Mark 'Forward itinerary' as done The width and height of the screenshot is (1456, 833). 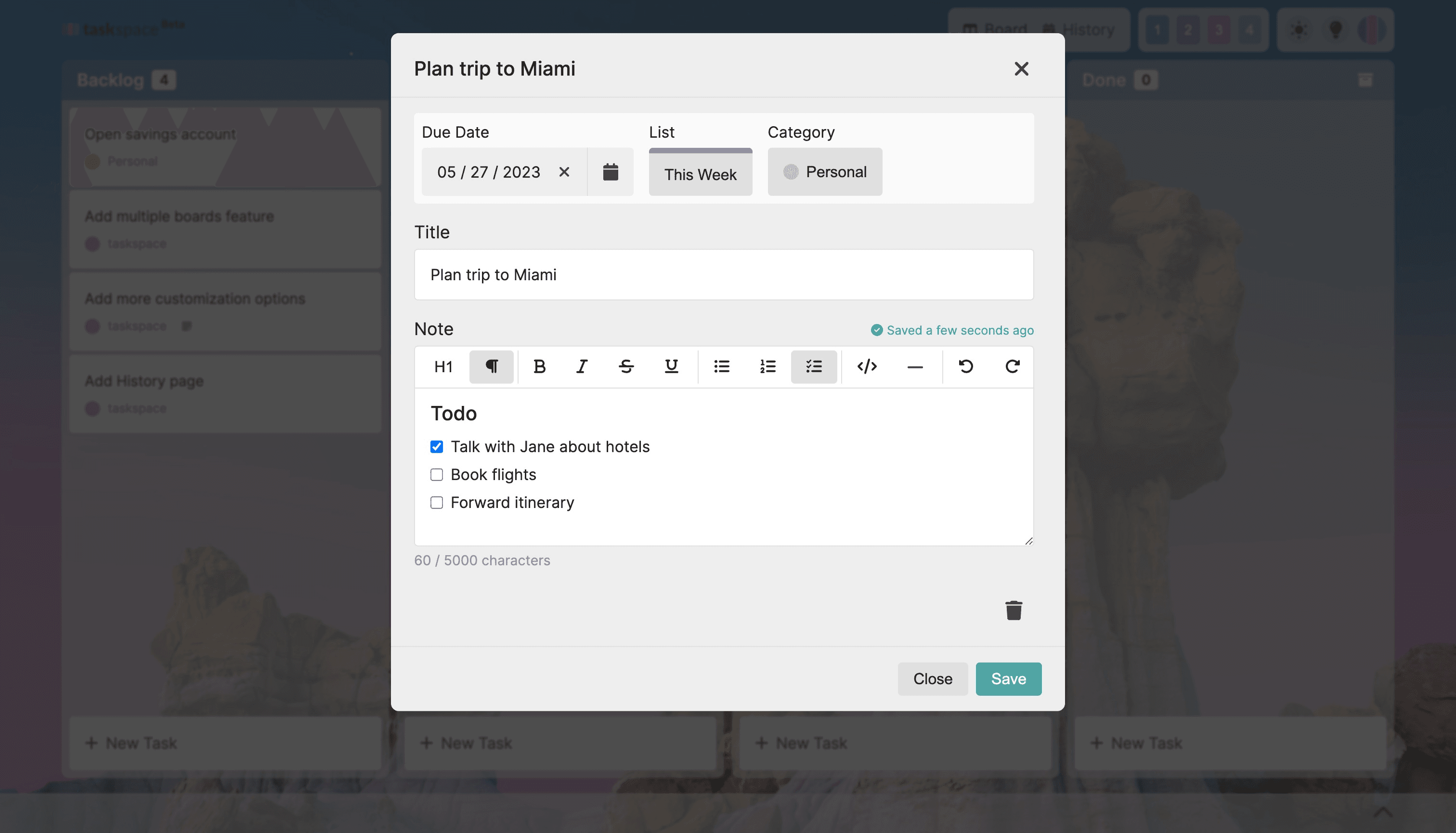[x=437, y=502]
